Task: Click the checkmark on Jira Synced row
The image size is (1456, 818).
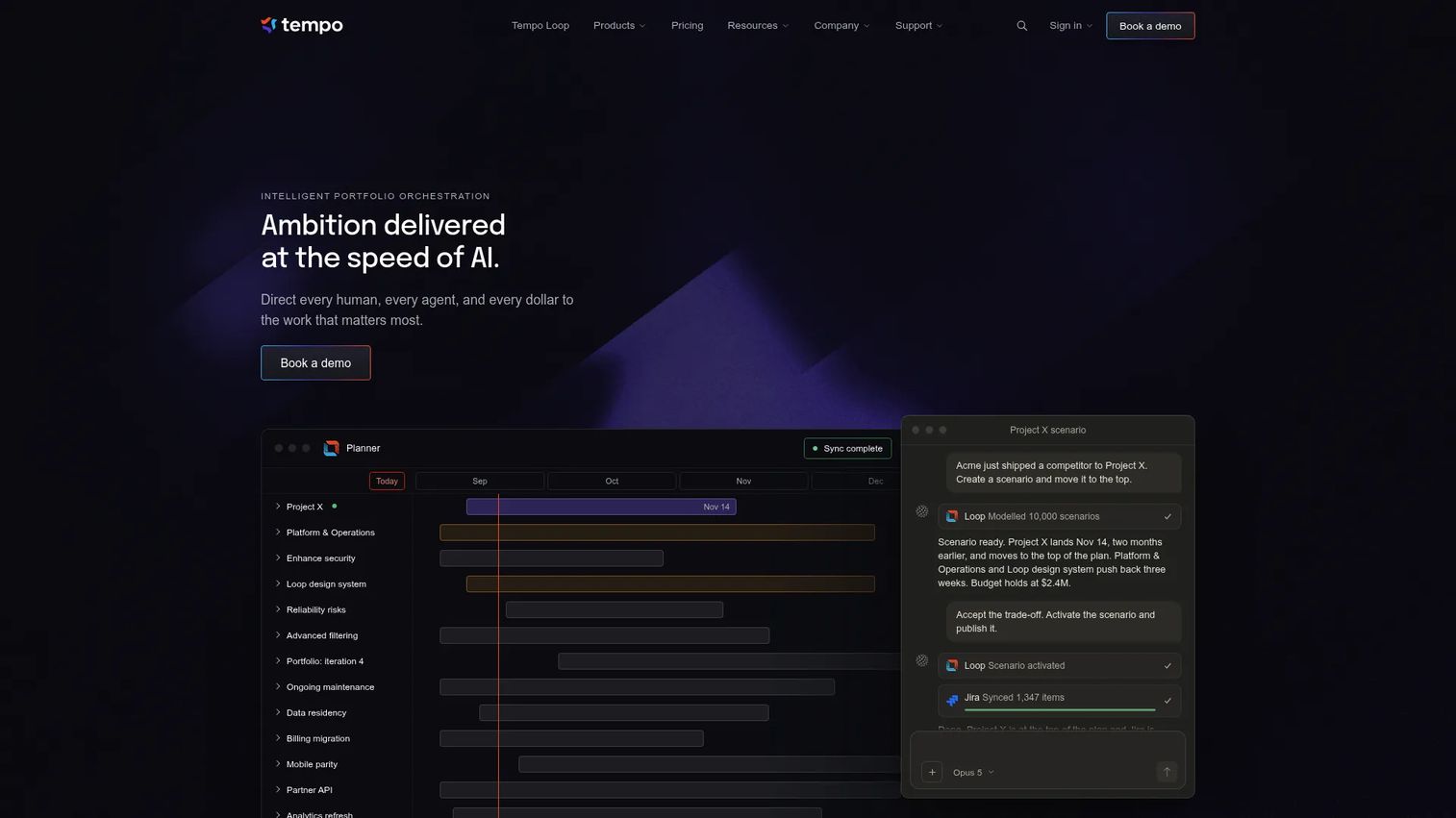Action: [x=1167, y=701]
